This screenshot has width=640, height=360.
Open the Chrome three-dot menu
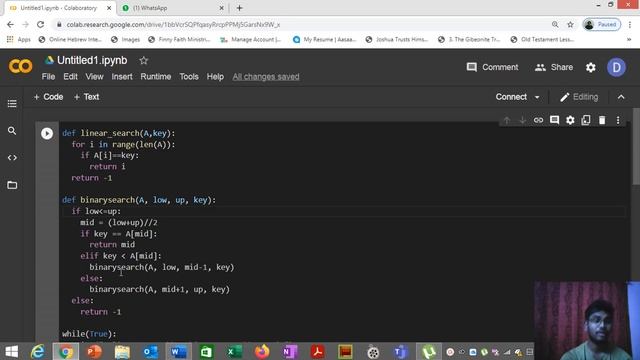630,24
